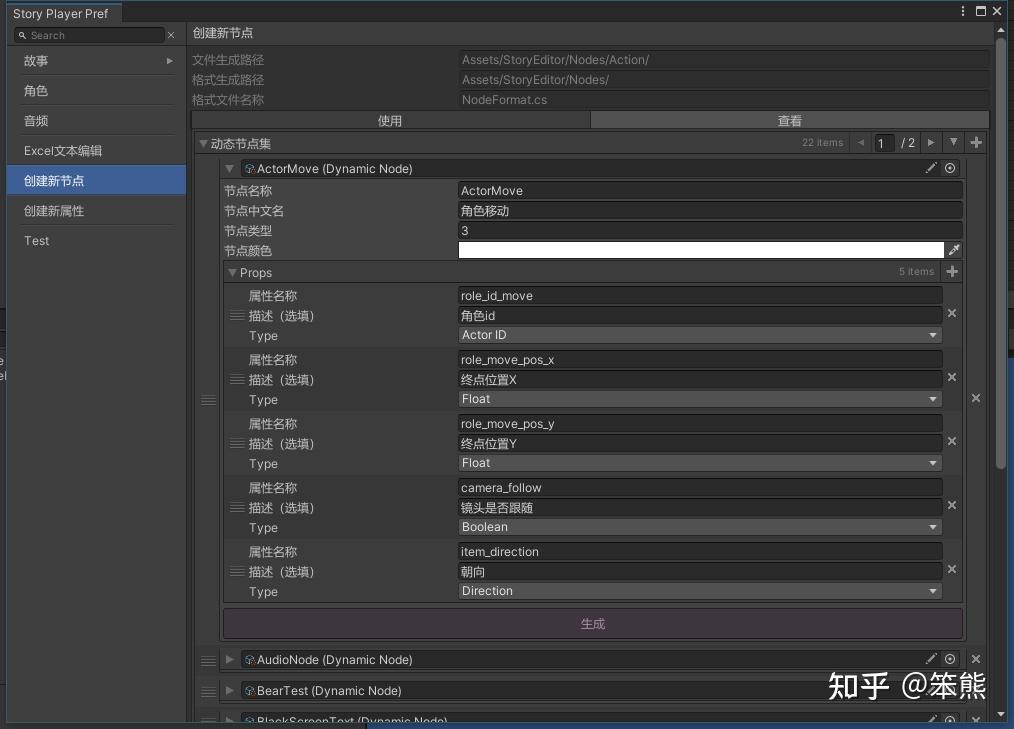This screenshot has height=729, width=1014.
Task: Expand the BearTest (Dynamic Node) entry
Action: point(229,691)
